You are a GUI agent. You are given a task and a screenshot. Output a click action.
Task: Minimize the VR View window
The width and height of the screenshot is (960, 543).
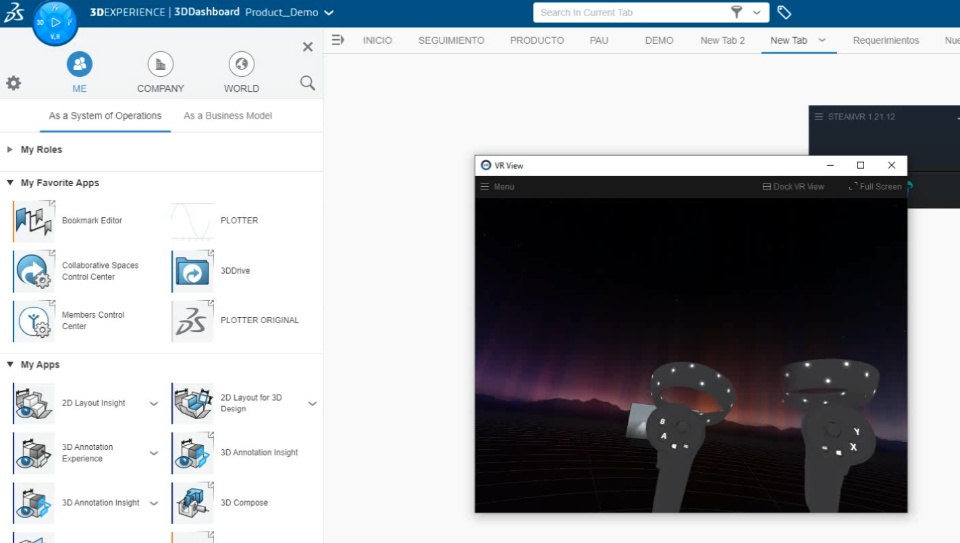830,165
